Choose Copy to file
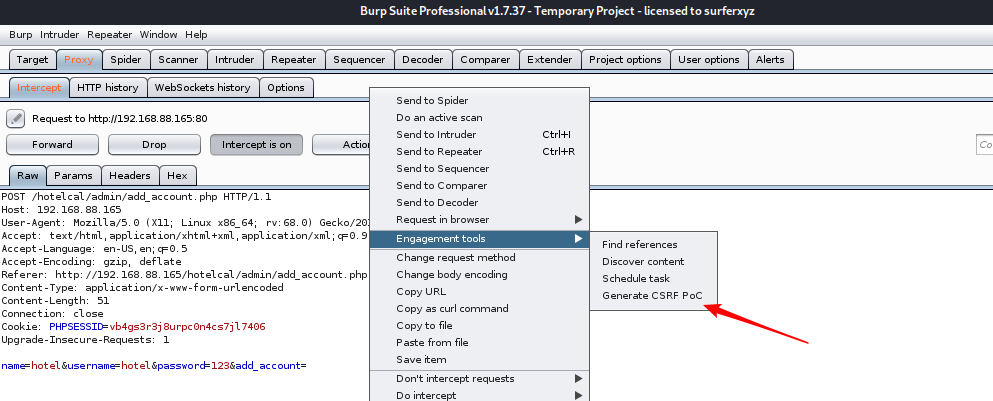 pos(479,326)
